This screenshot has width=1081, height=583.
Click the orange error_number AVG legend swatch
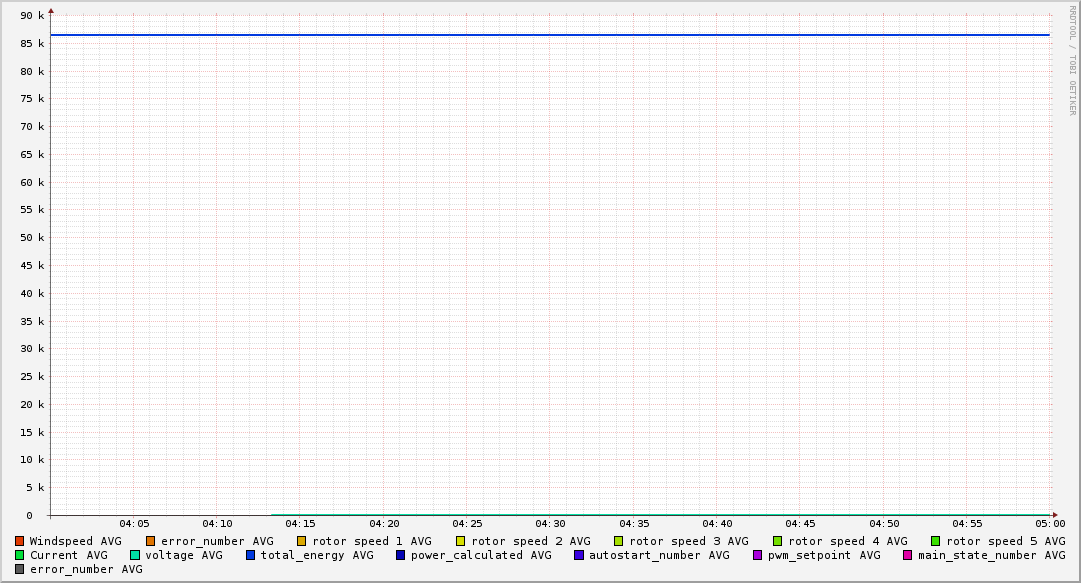click(150, 541)
